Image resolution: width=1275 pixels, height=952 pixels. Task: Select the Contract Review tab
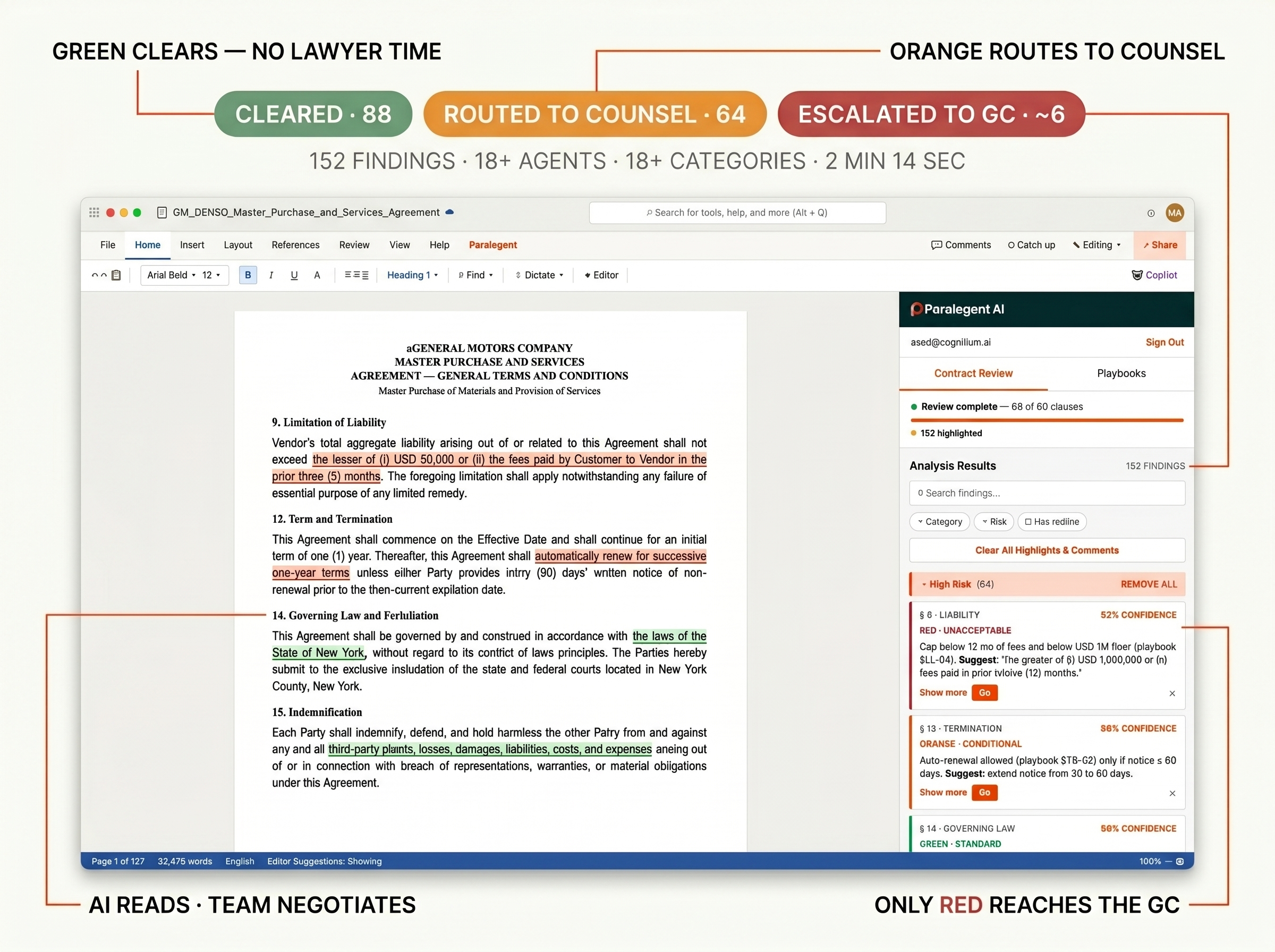pyautogui.click(x=973, y=373)
